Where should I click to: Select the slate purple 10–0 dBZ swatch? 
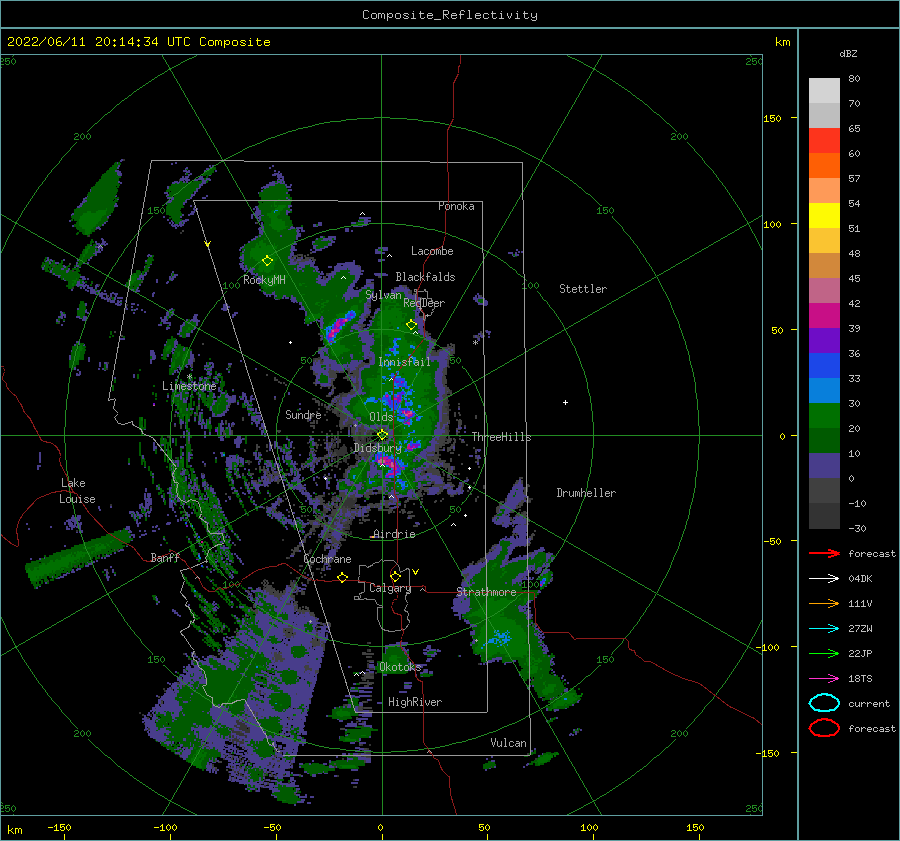[824, 465]
